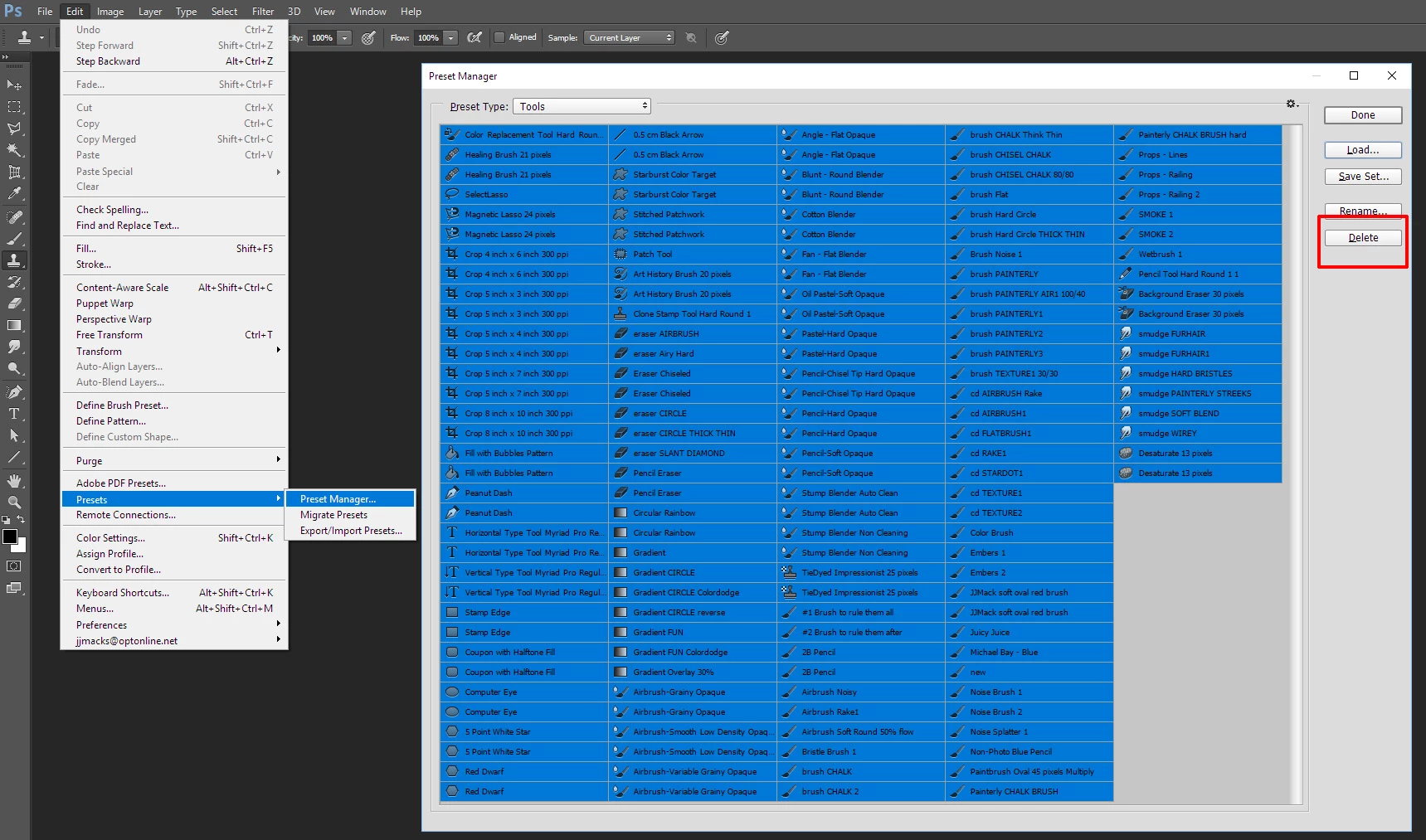Open Preset Manager gear options menu
1426x840 pixels.
click(1292, 104)
